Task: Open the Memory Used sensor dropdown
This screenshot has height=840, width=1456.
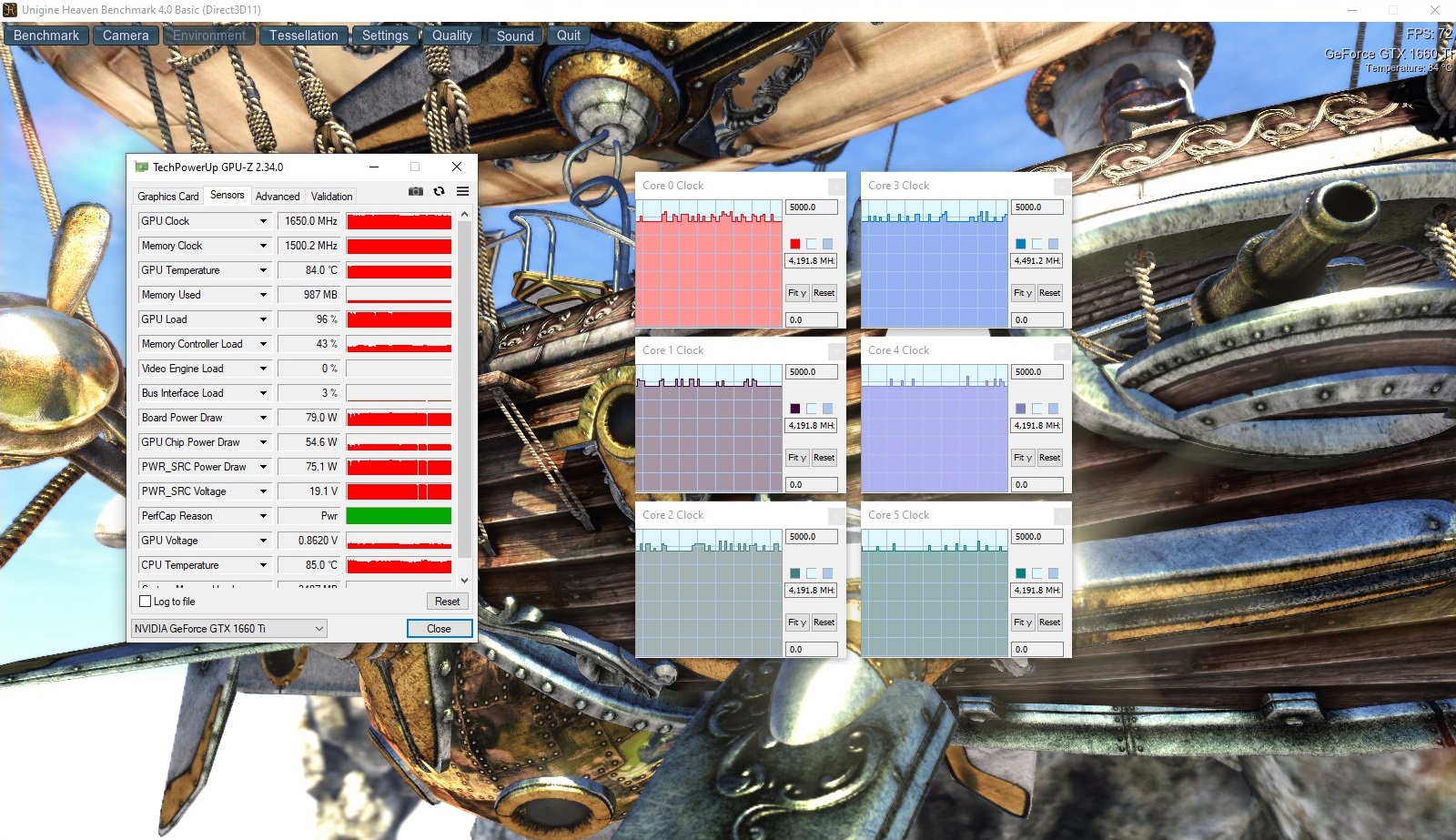Action: (263, 295)
